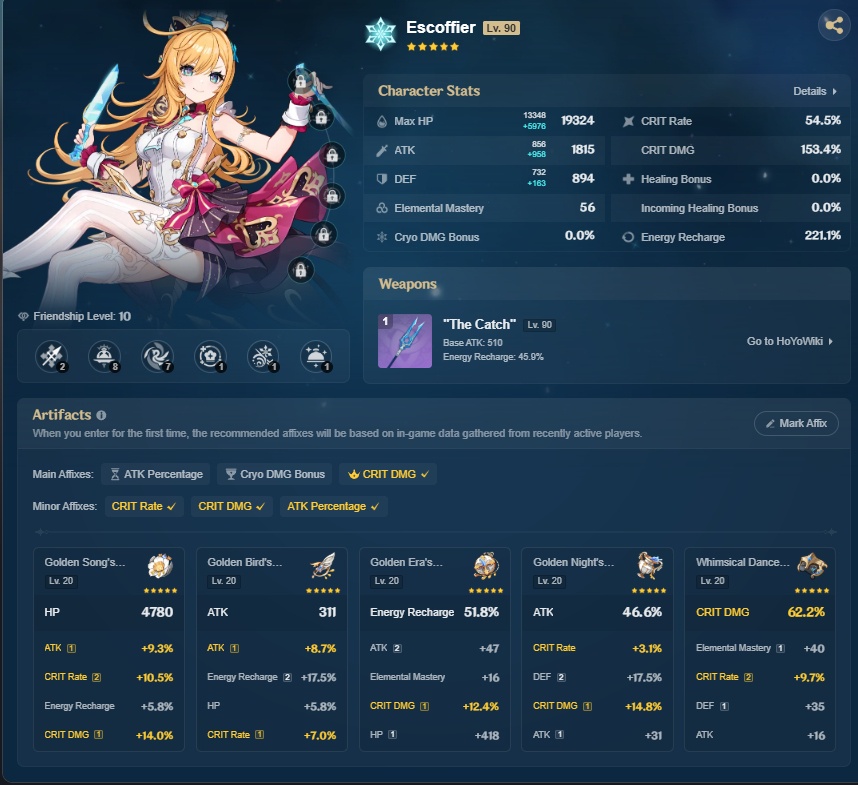Click the Cryo DMG Bonus snowflake icon
This screenshot has height=785, width=858.
point(382,237)
